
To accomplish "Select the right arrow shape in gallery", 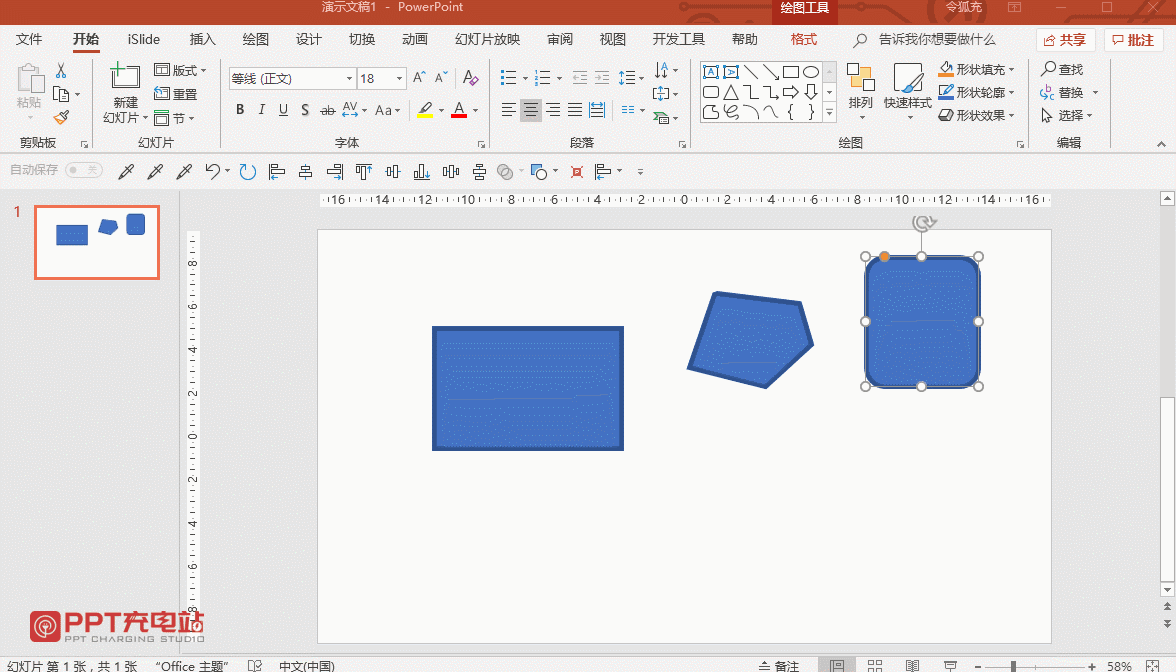I will [790, 92].
